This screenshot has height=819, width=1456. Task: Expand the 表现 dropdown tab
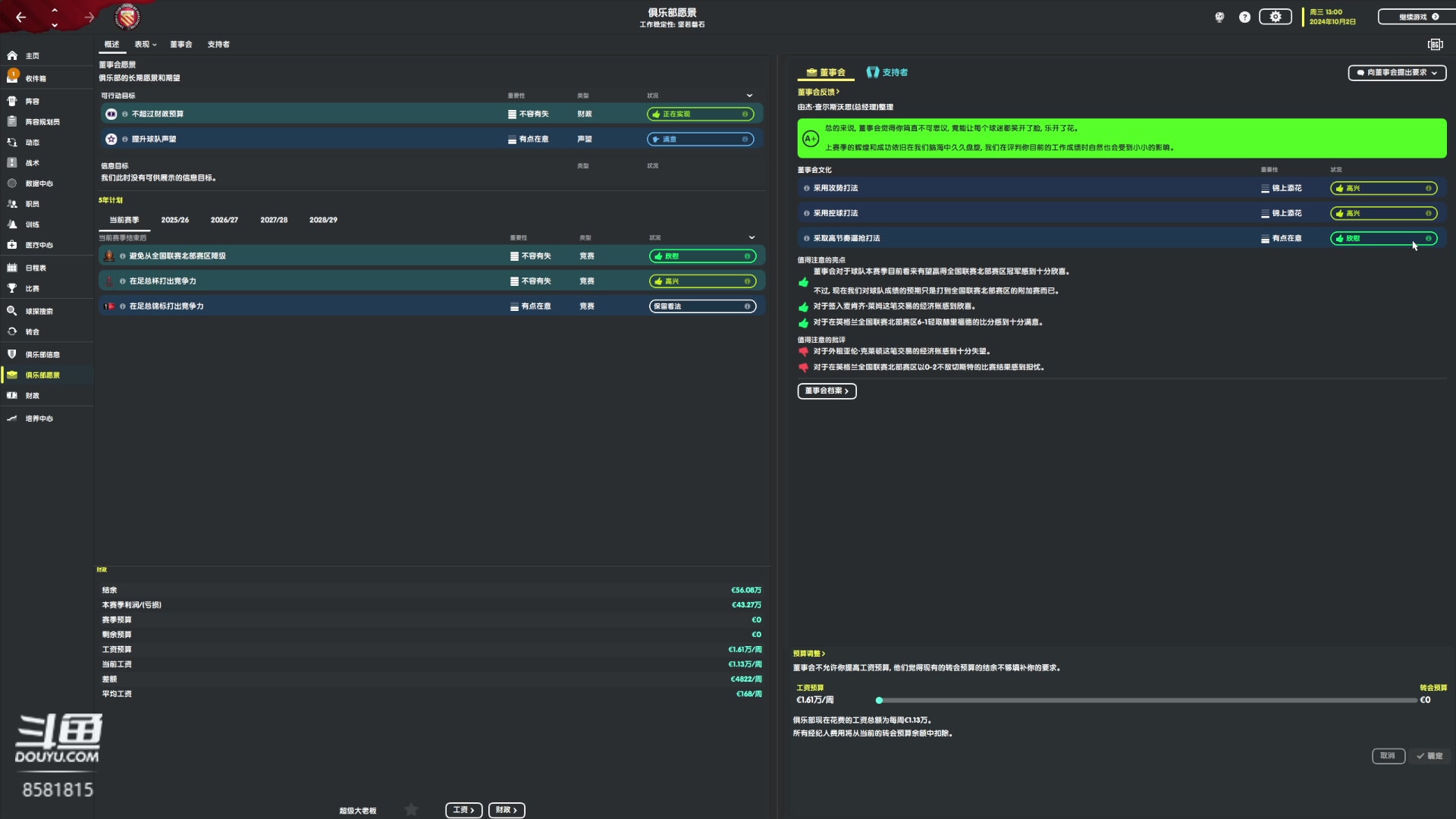146,45
